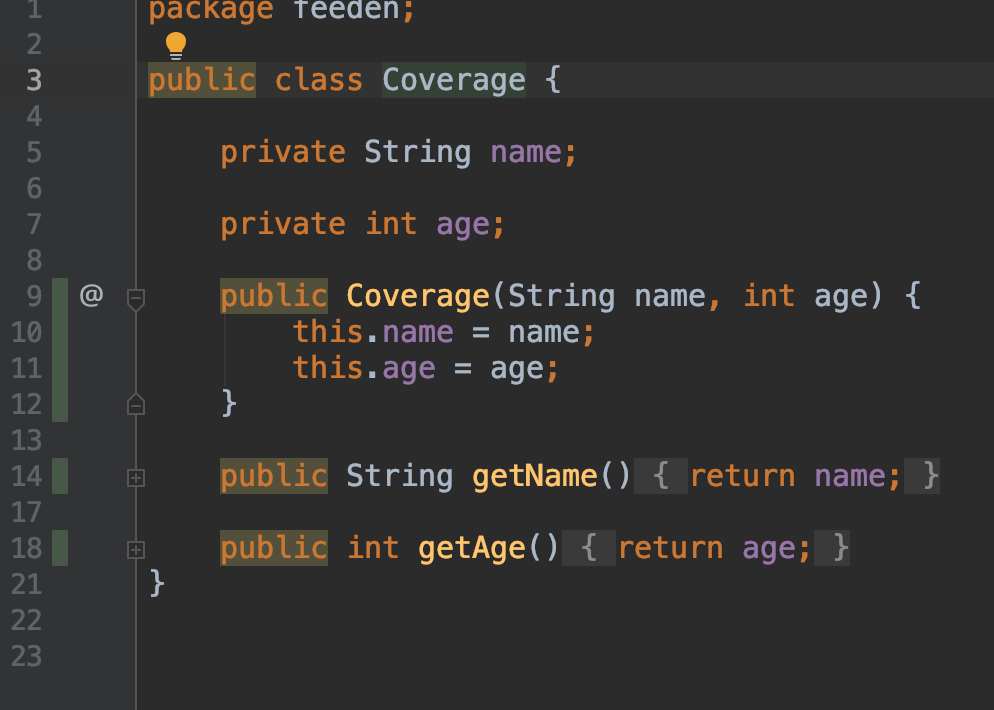The height and width of the screenshot is (710, 994).
Task: Click line number 3 in the gutter
Action: click(x=34, y=81)
